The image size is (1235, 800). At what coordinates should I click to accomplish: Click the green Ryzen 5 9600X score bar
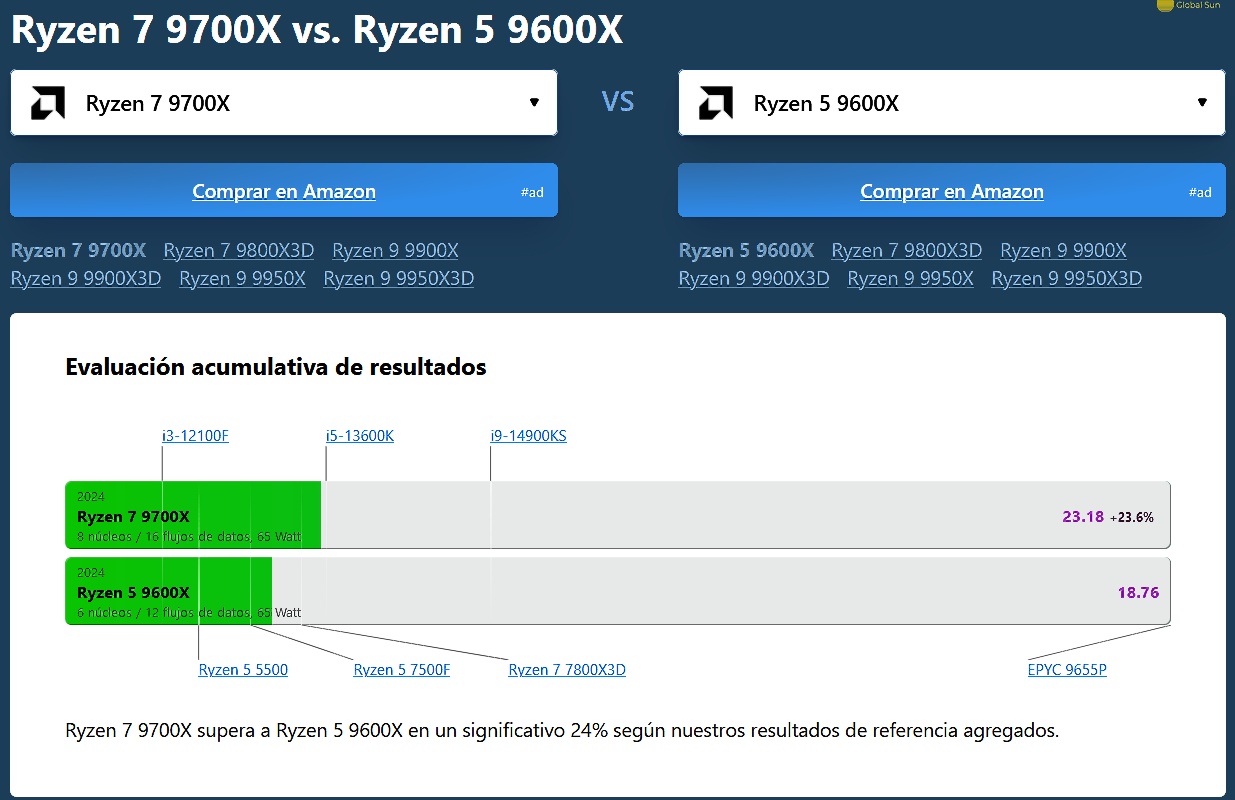(x=169, y=591)
